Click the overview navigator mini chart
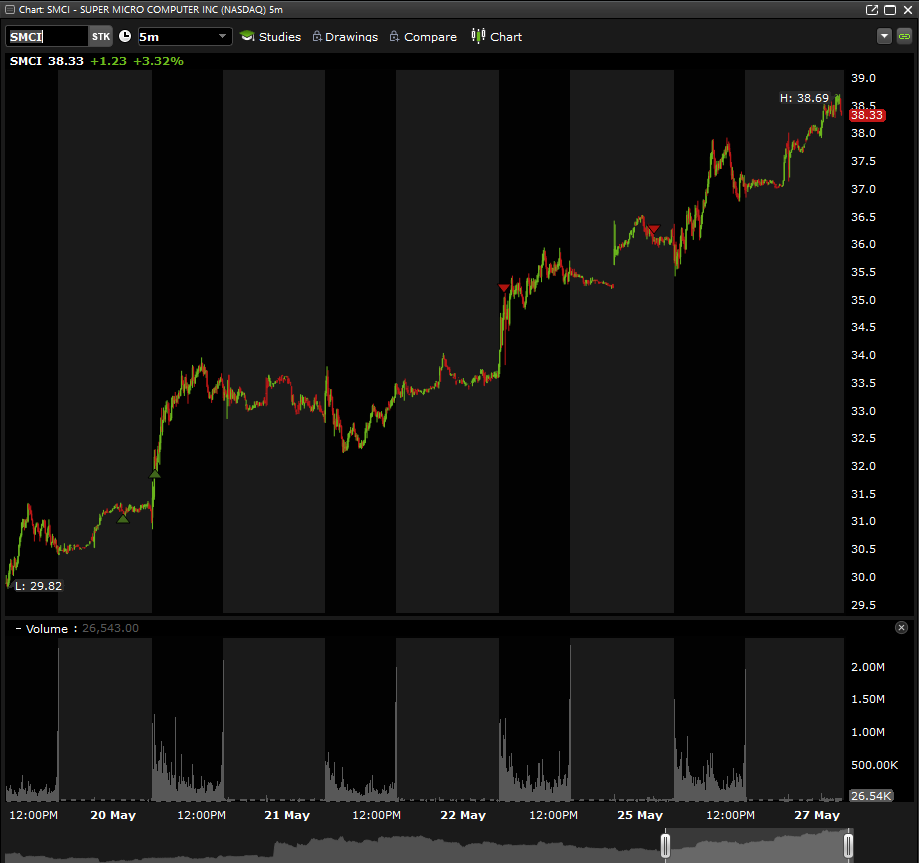Image resolution: width=919 pixels, height=863 pixels. click(428, 845)
